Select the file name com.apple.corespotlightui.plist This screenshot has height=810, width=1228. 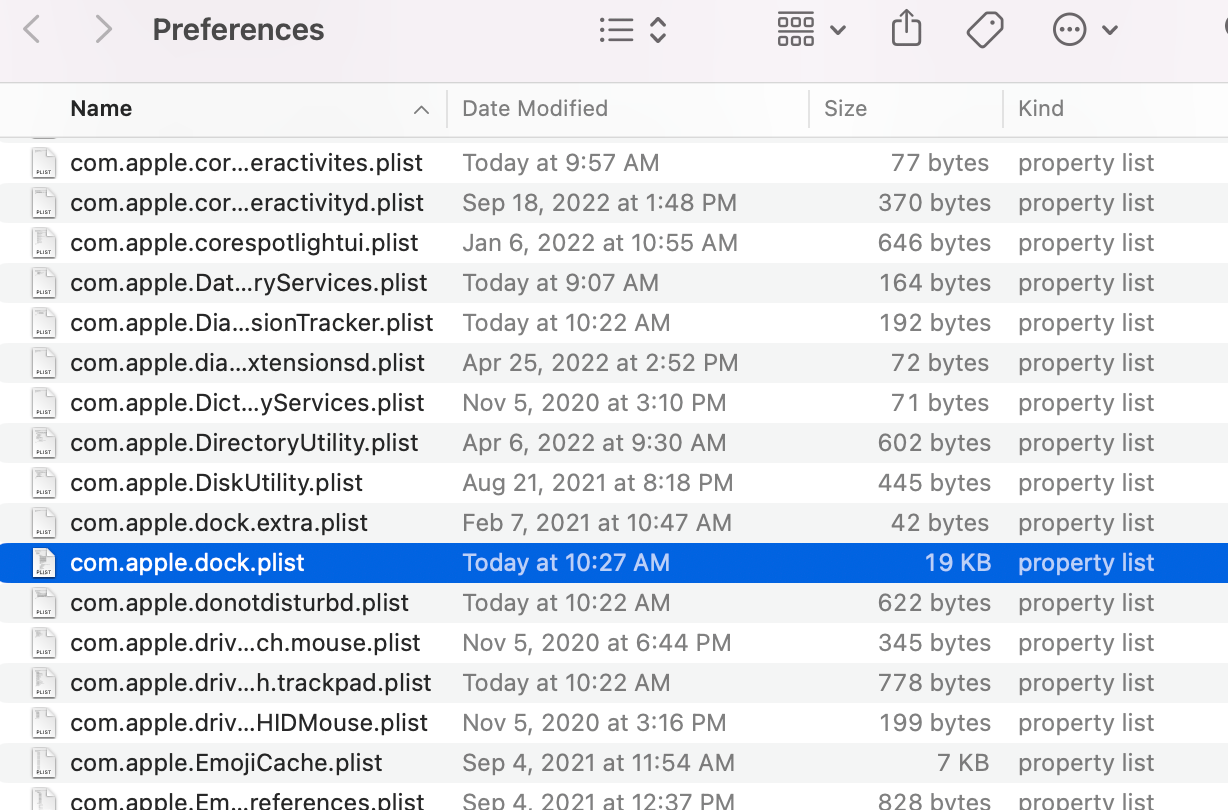pyautogui.click(x=244, y=243)
